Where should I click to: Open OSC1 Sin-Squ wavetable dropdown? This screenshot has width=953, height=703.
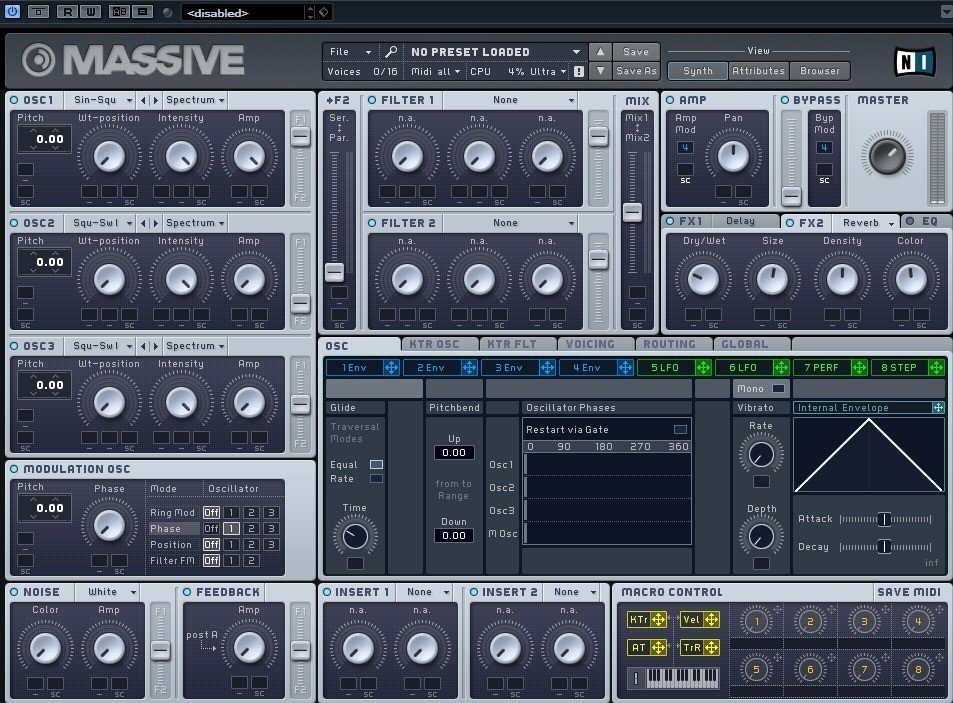coord(101,100)
